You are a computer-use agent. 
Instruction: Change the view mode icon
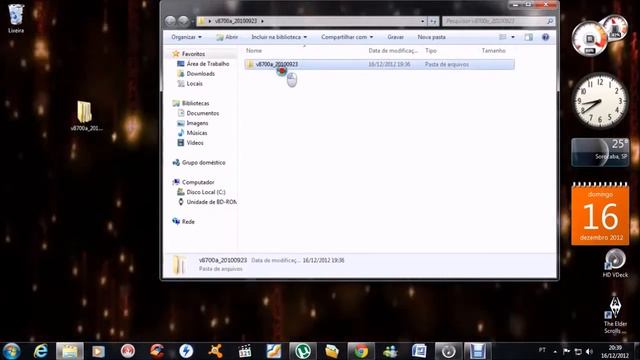coord(503,37)
